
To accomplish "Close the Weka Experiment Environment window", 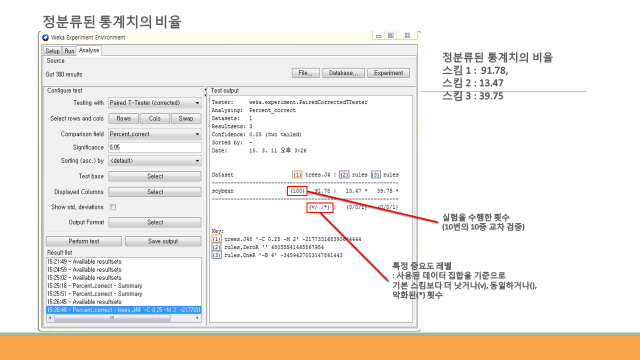I will tap(407, 36).
